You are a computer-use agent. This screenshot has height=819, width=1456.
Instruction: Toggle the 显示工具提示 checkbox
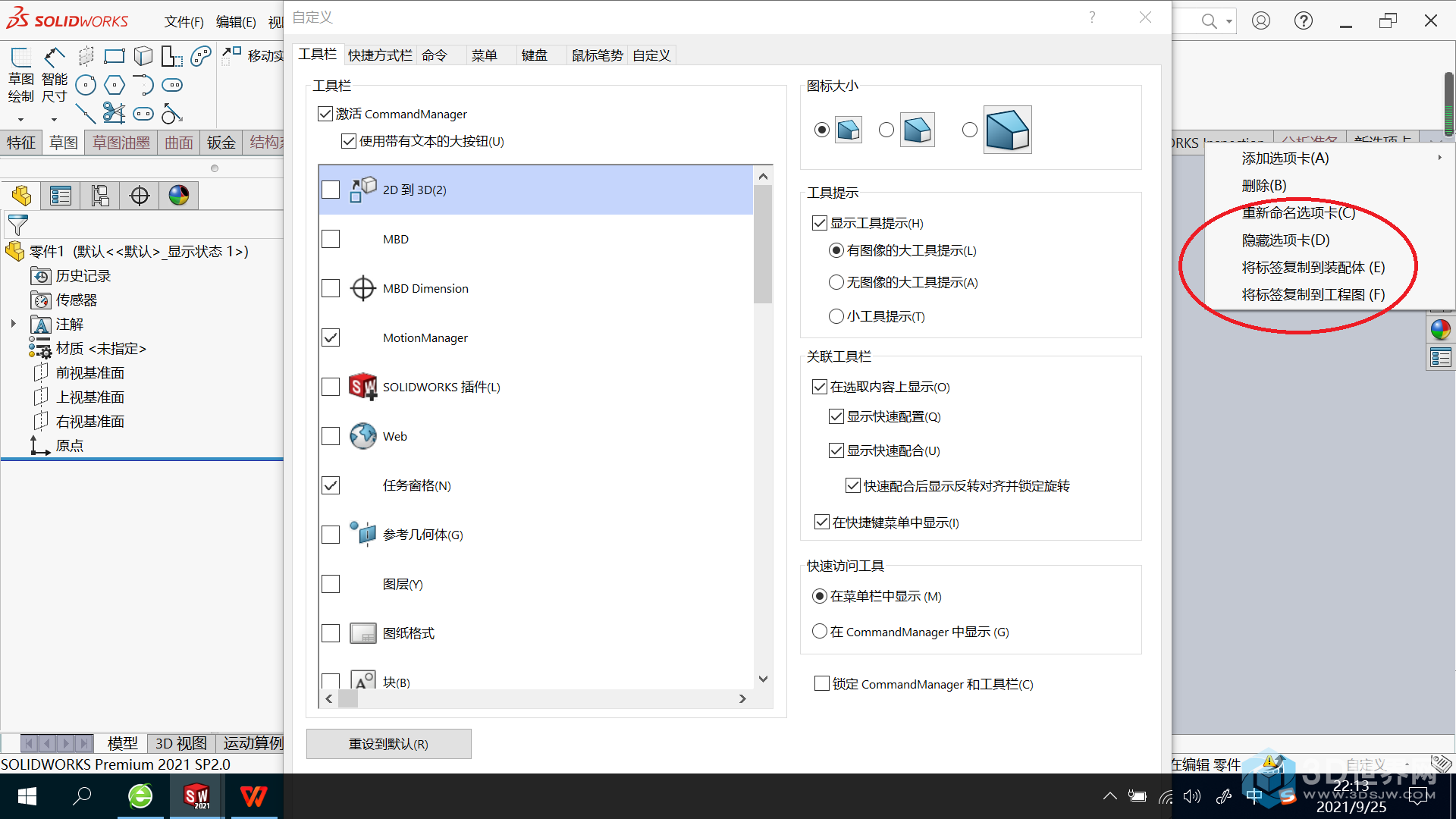[x=819, y=223]
